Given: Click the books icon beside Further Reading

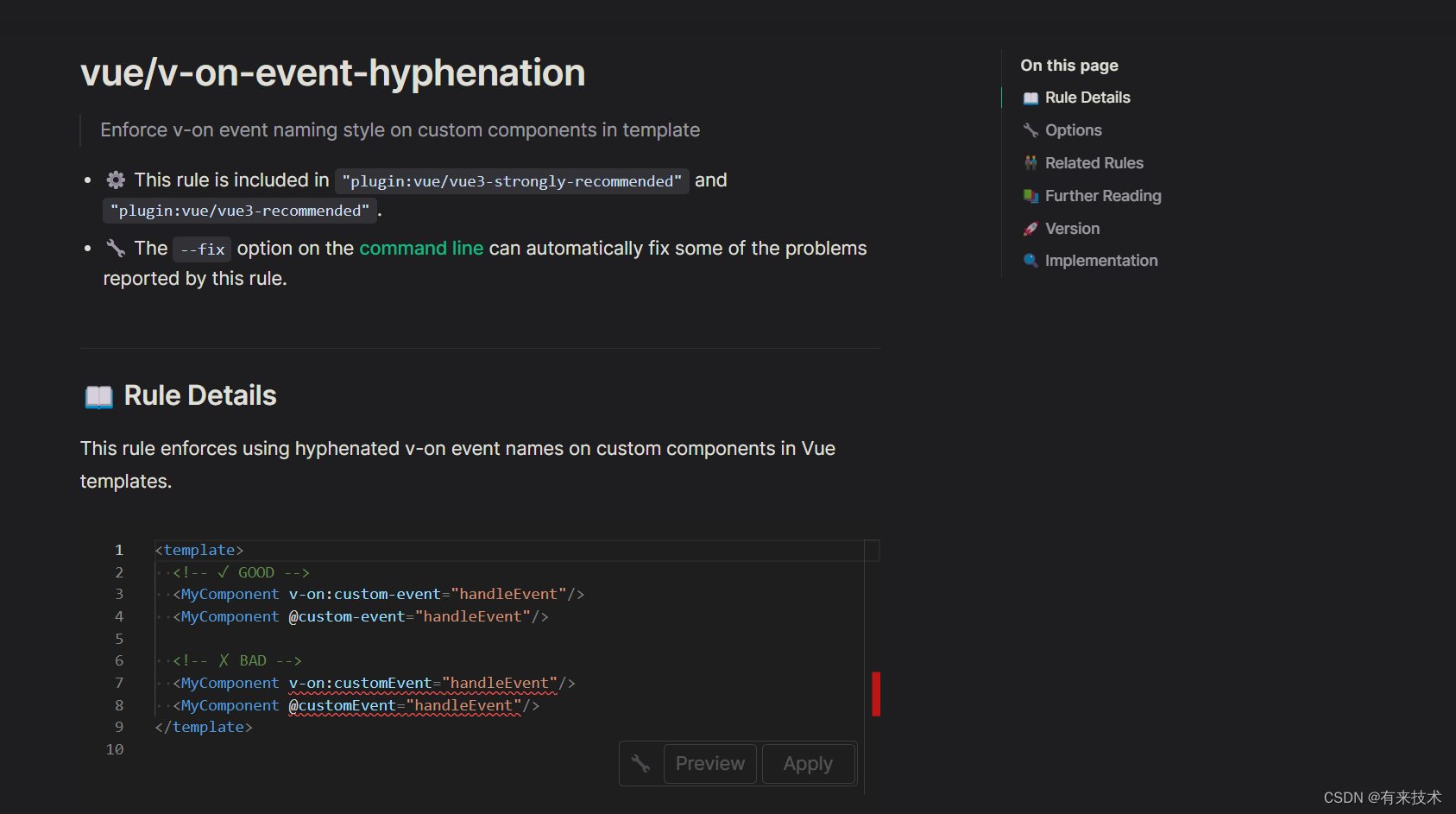Looking at the screenshot, I should 1031,196.
